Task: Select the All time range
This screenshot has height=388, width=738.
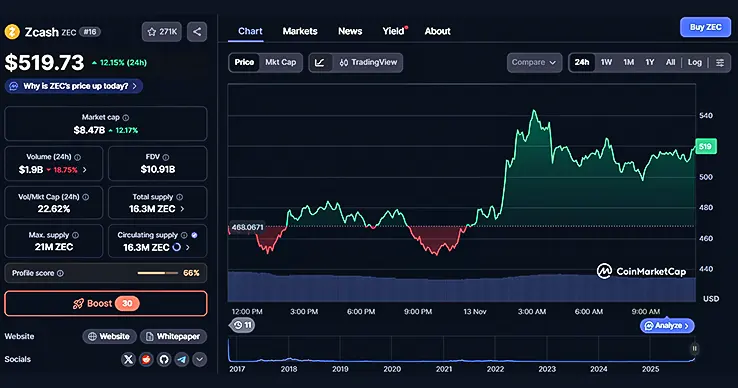Action: coord(670,63)
